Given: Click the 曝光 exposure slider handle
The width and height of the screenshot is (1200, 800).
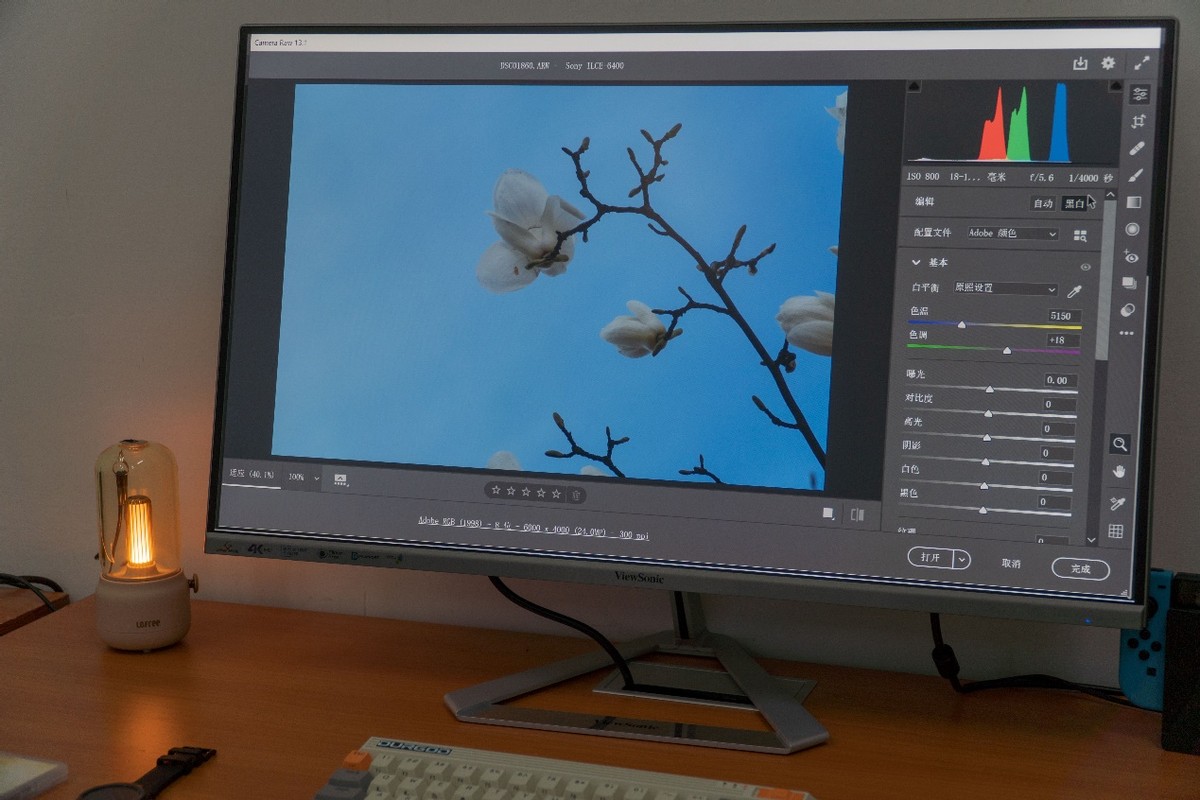Looking at the screenshot, I should (x=989, y=388).
